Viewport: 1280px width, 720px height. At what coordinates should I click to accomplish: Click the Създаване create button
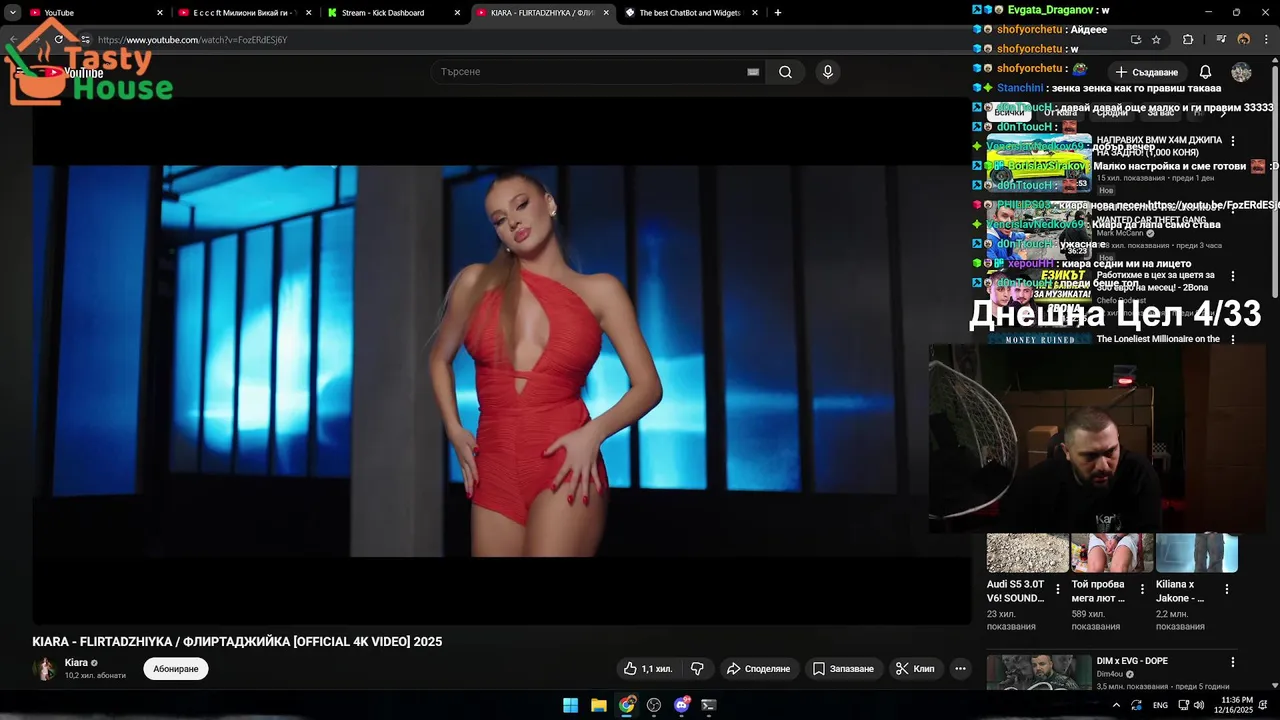(x=1147, y=72)
